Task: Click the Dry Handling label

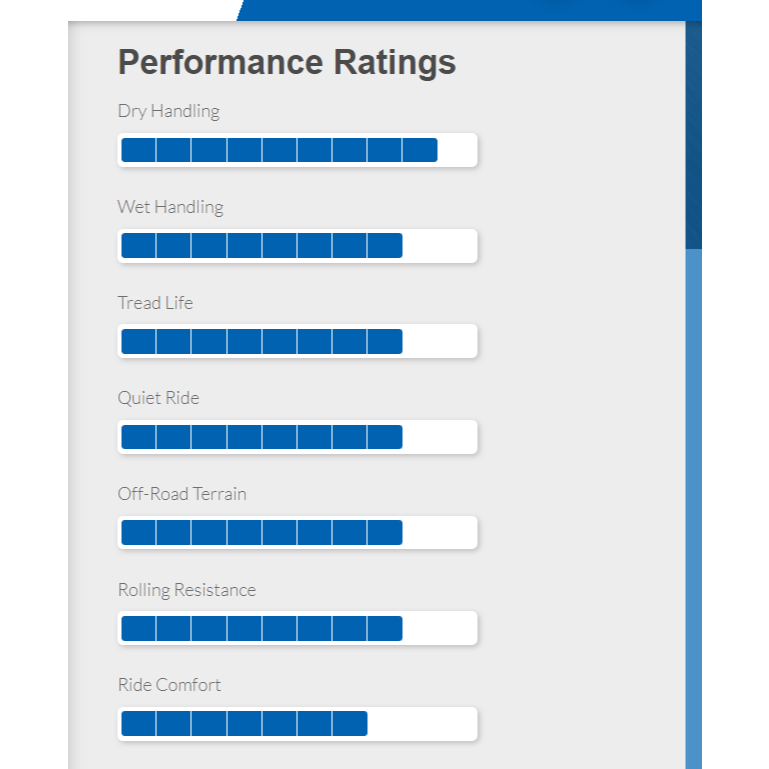Action: [168, 111]
